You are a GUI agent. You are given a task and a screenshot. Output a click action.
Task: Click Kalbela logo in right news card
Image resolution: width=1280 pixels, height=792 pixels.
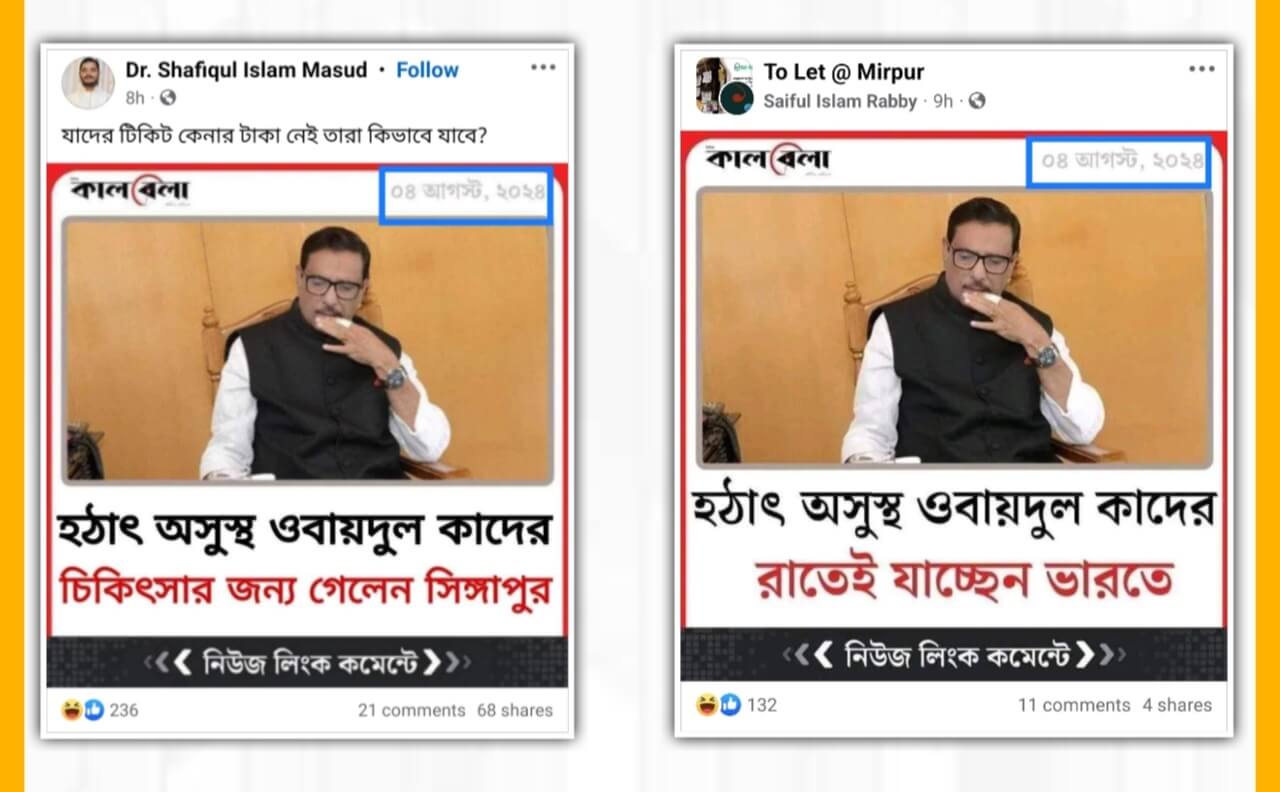point(767,160)
